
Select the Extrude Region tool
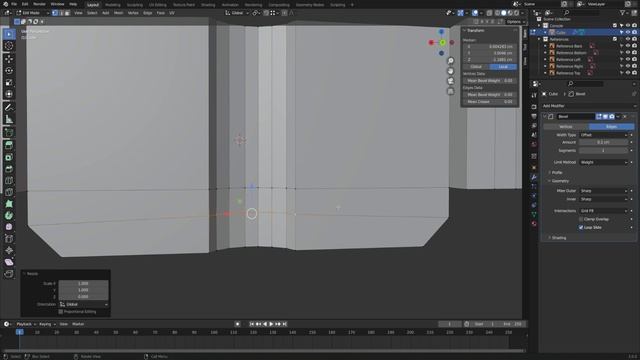[9, 145]
